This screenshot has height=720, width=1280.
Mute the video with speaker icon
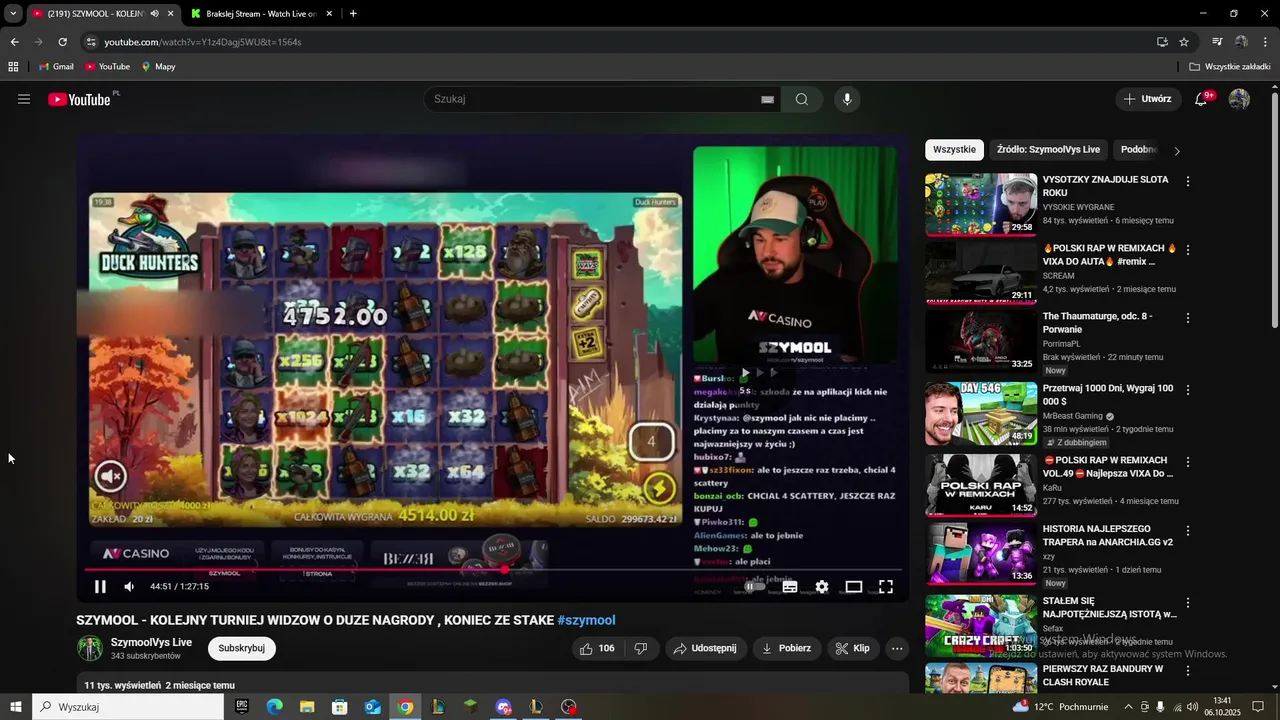[x=129, y=587]
